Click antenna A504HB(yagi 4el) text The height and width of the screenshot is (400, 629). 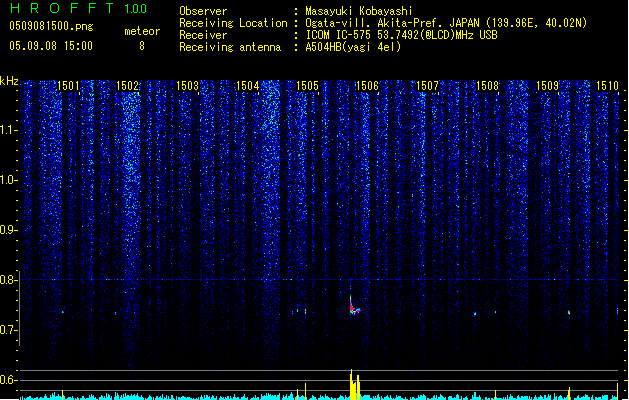coord(353,47)
